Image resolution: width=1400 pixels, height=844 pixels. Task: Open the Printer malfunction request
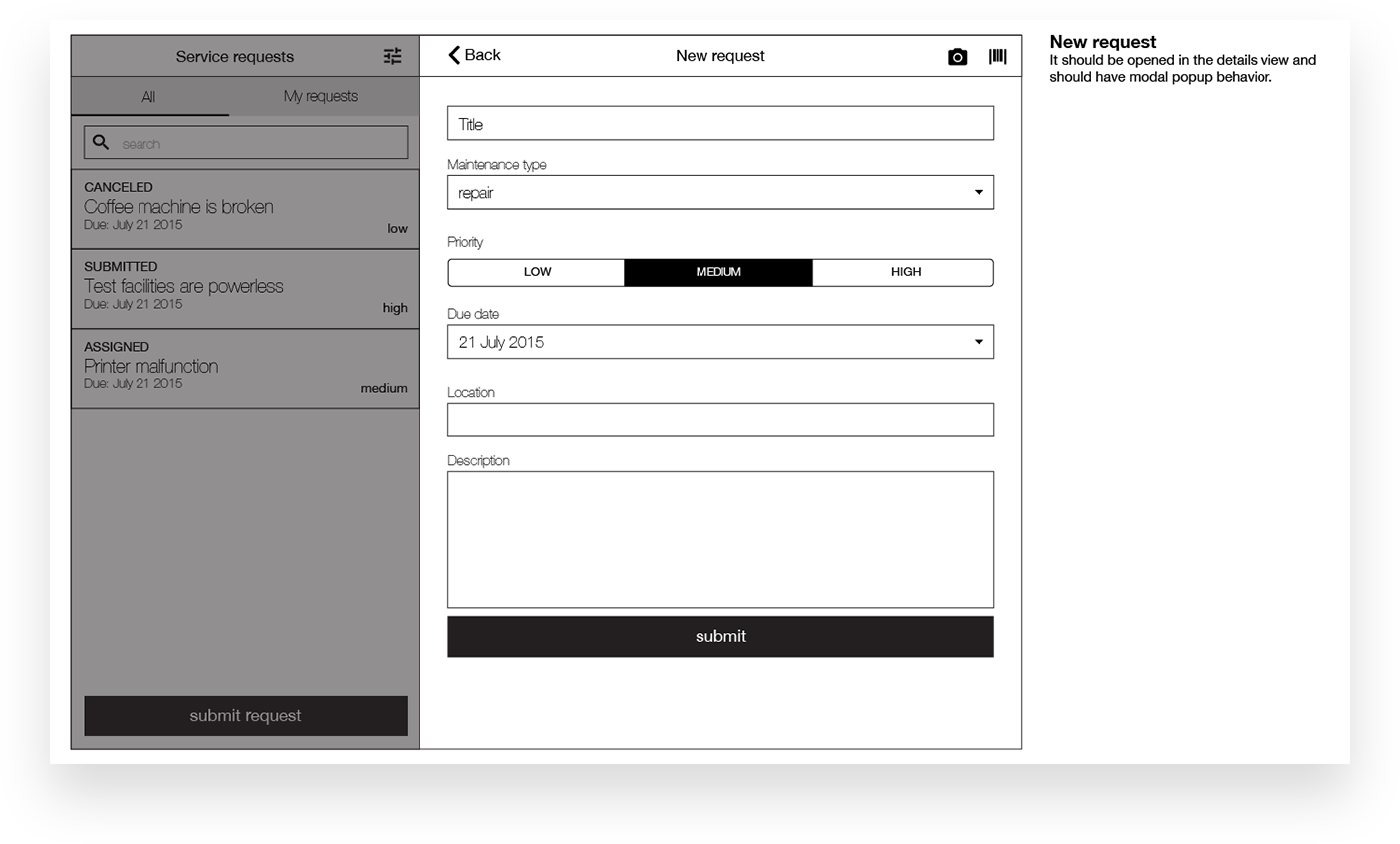click(x=245, y=369)
